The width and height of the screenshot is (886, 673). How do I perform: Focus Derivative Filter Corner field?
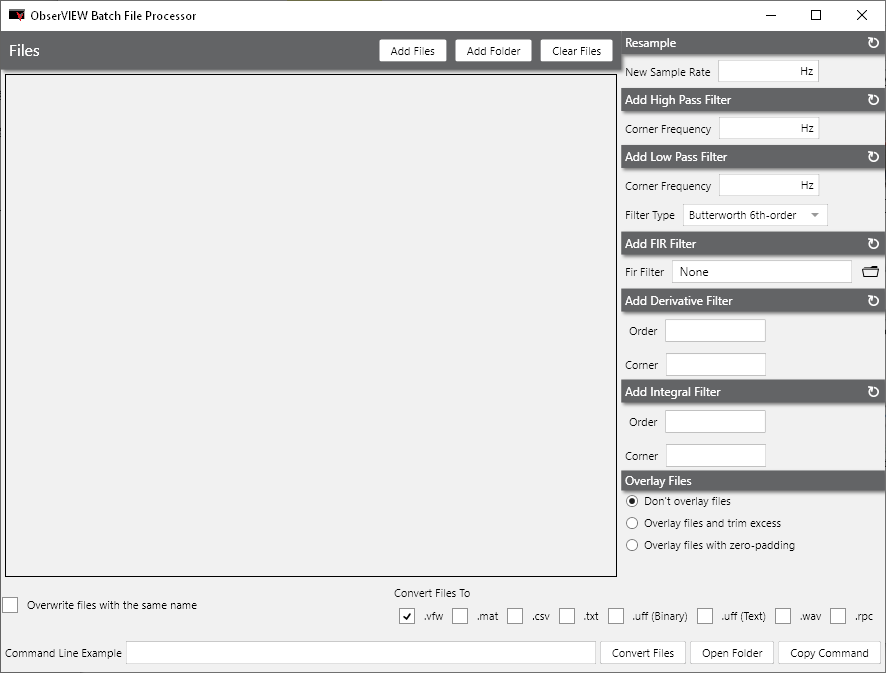(716, 364)
